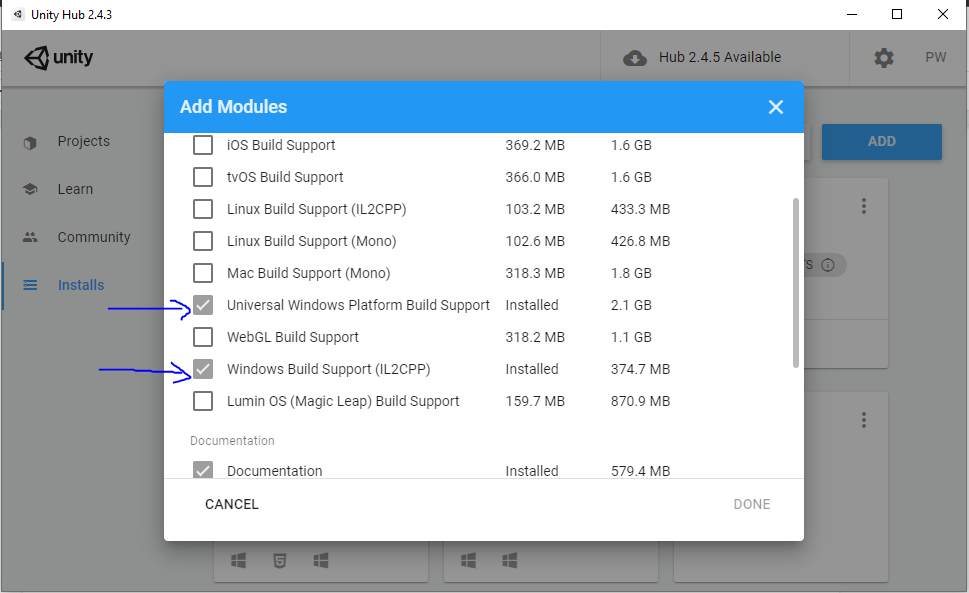This screenshot has width=969, height=593.
Task: Enable tvOS Build Support checkbox
Action: coord(203,177)
